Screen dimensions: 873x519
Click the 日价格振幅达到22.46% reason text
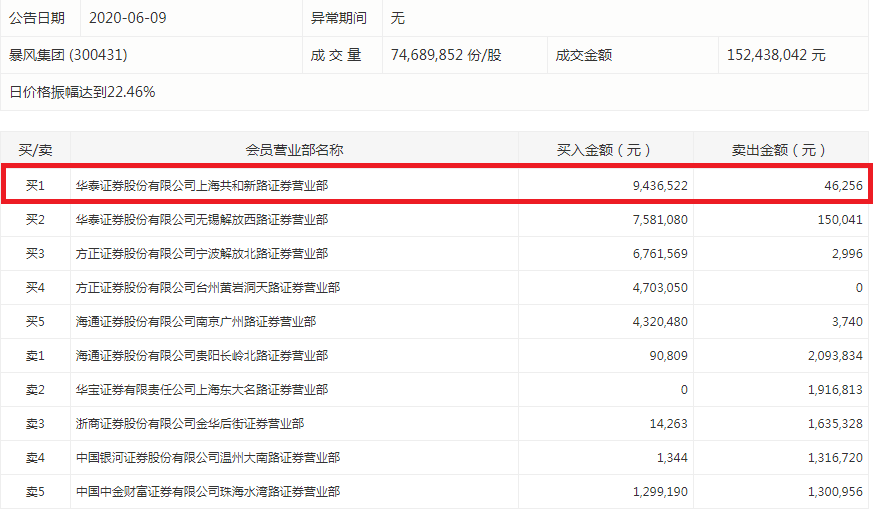(x=82, y=92)
